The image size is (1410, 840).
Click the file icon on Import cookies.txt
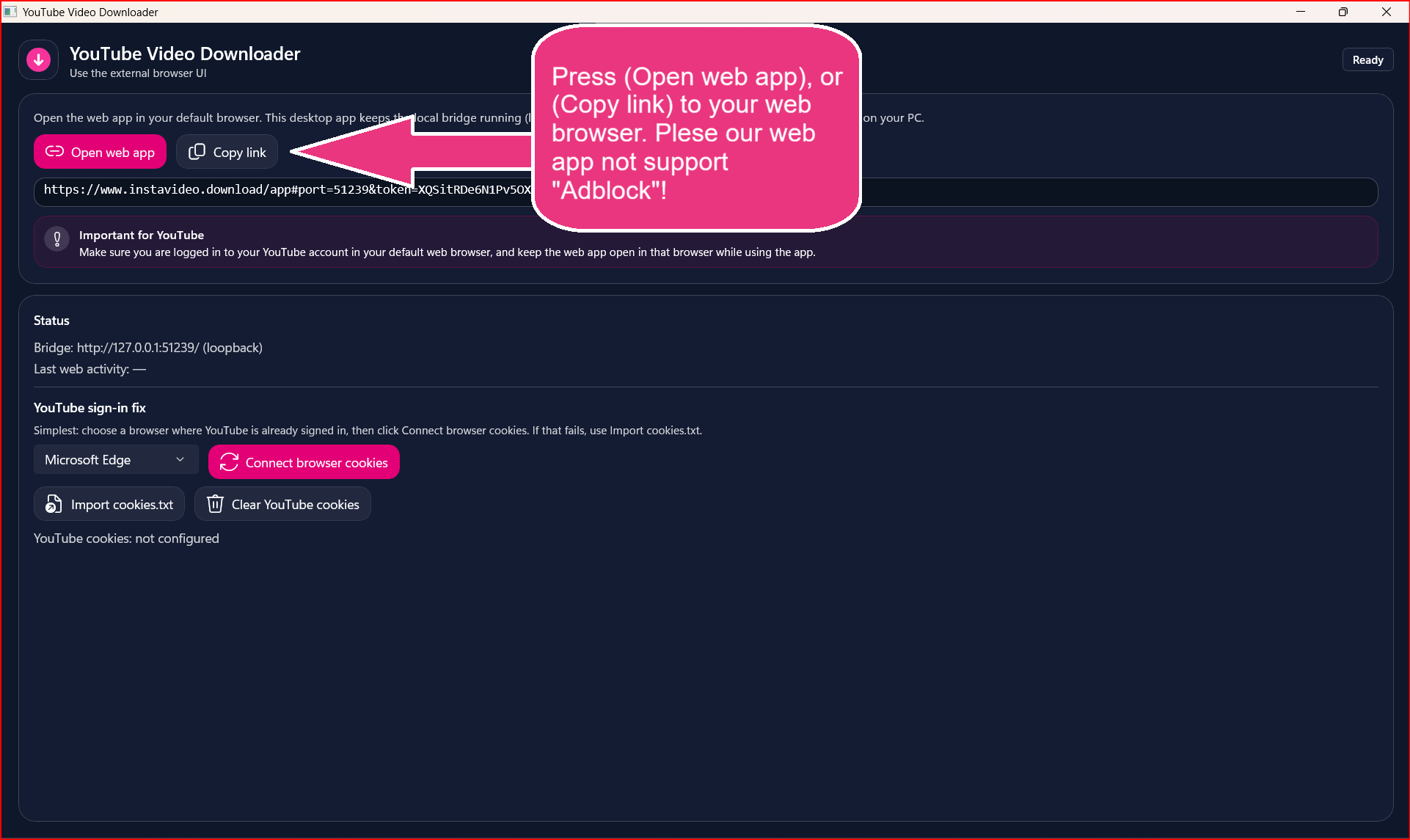(x=54, y=504)
